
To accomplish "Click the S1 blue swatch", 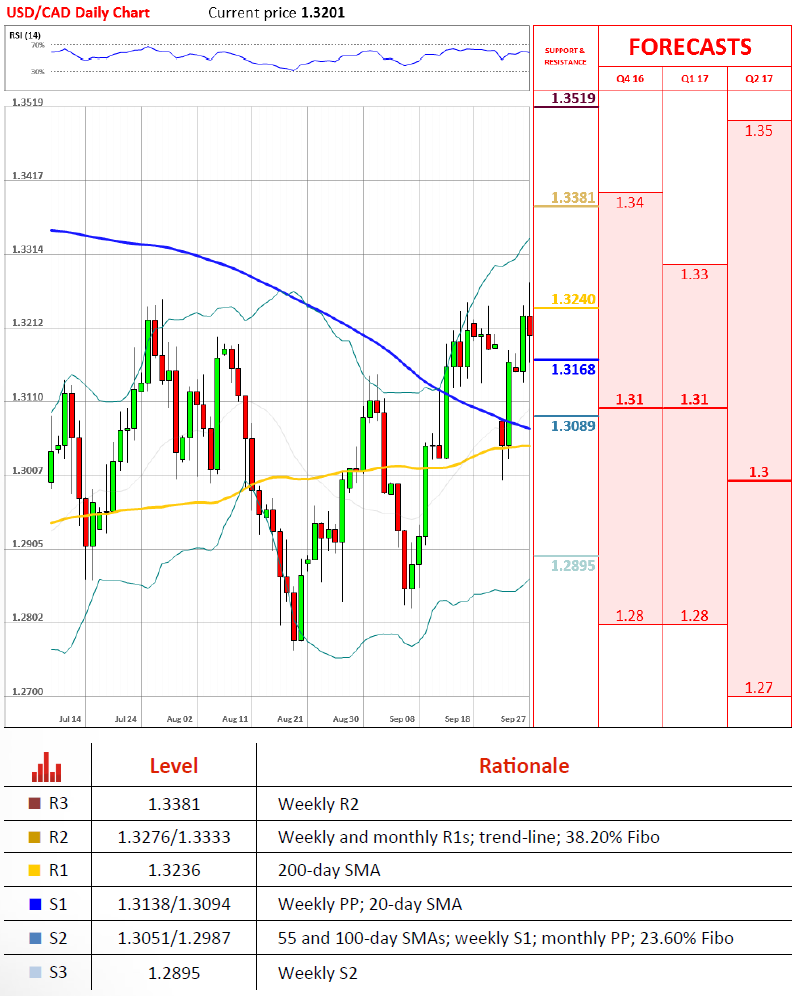I will click(x=35, y=904).
